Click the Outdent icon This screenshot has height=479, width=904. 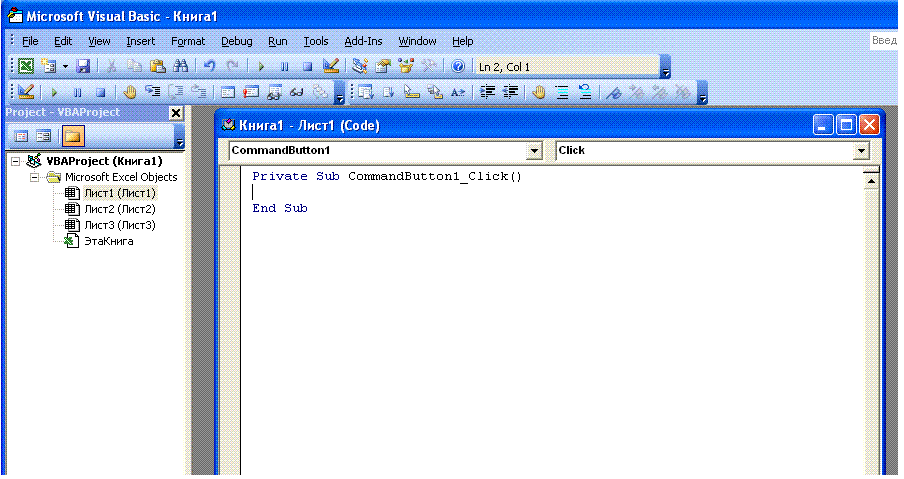[510, 92]
